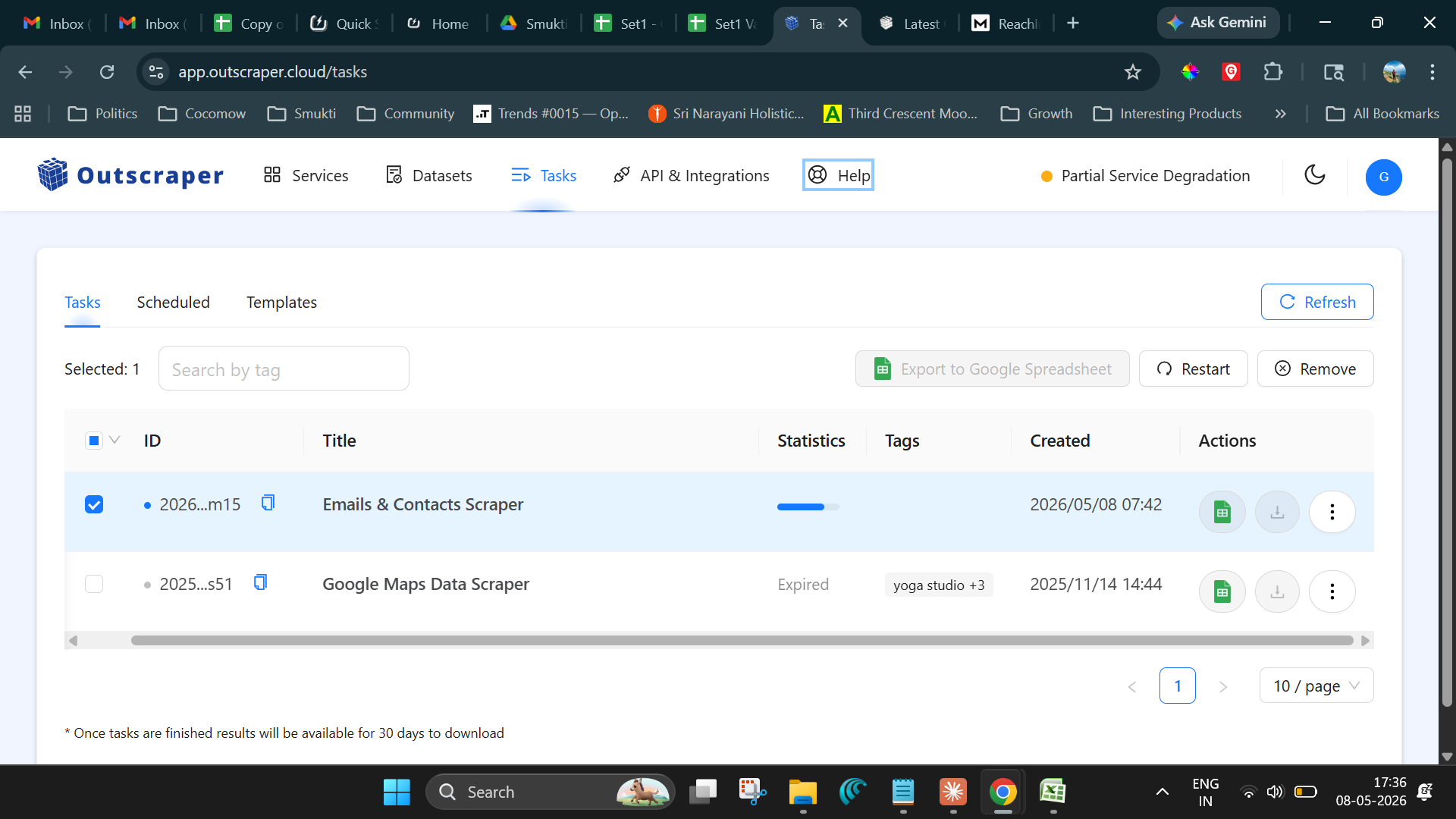Restart the selected task
The height and width of the screenshot is (819, 1456).
1193,369
